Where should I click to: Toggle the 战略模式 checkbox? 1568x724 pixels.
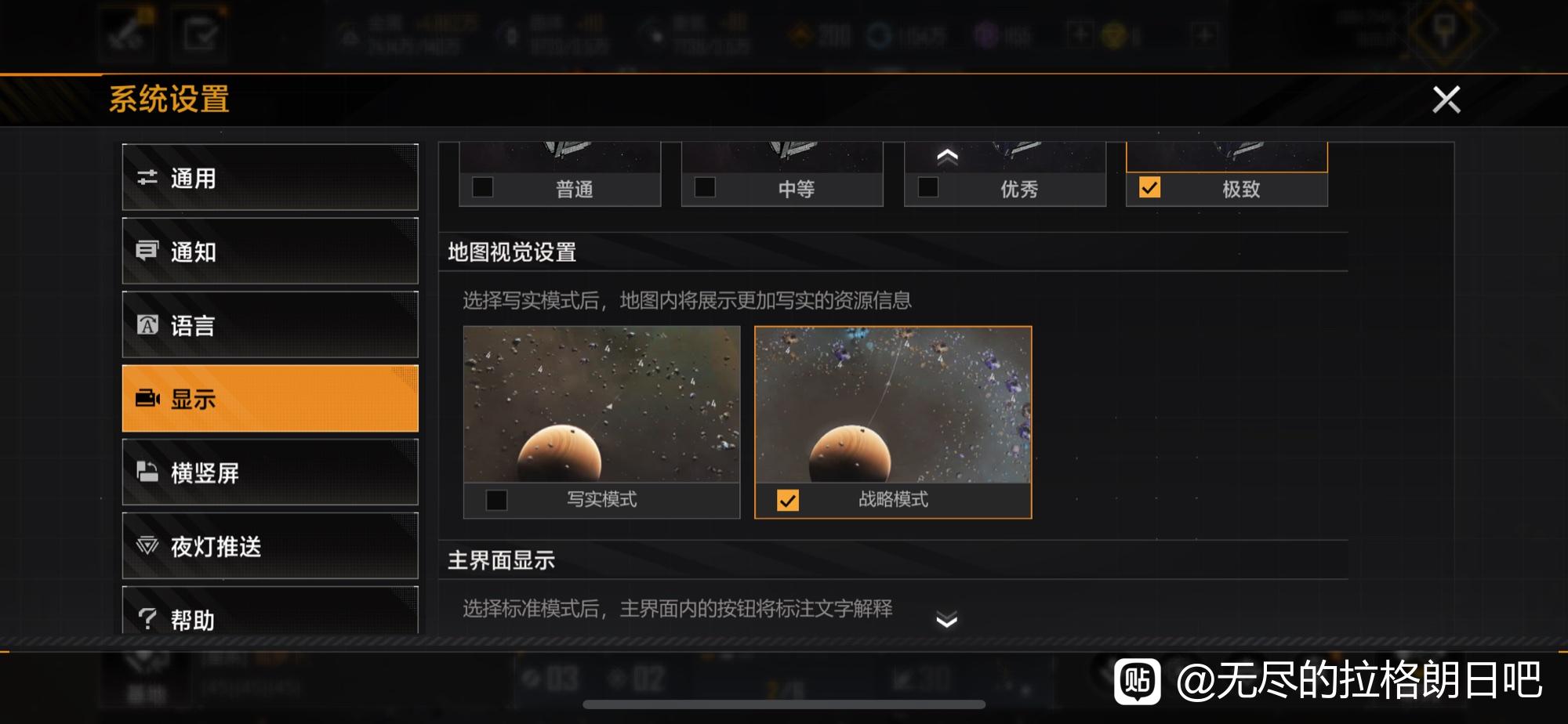pos(788,500)
